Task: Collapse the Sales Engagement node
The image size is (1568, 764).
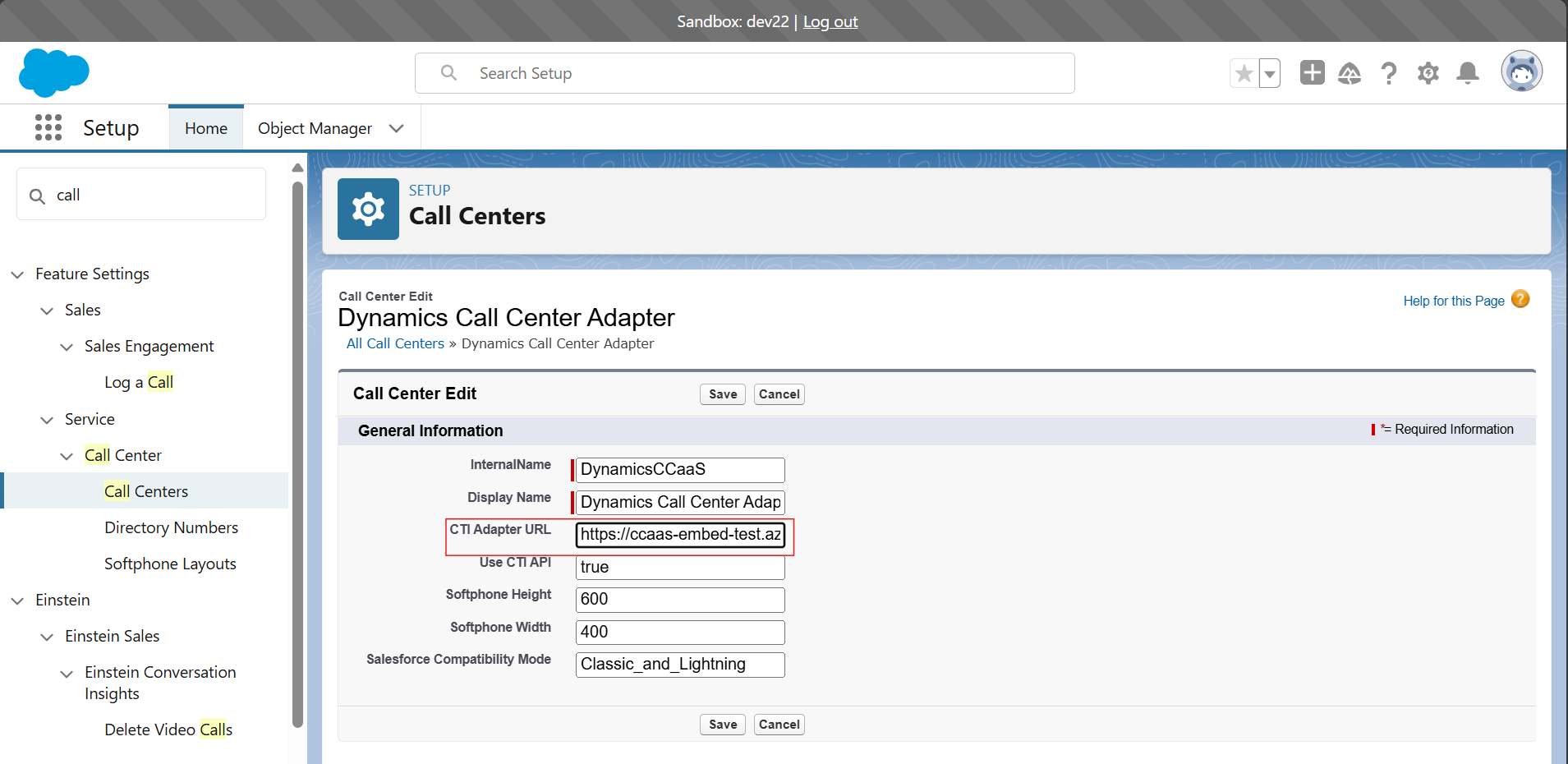Action: [x=67, y=347]
